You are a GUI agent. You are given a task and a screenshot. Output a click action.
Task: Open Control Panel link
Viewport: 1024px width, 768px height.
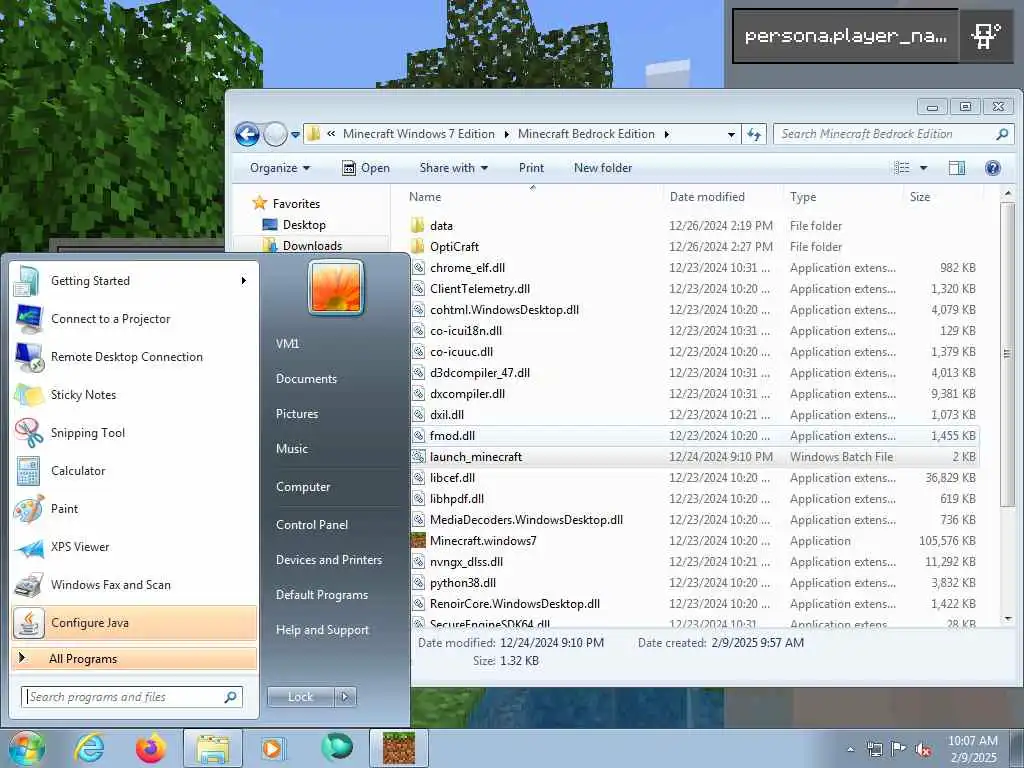click(x=312, y=525)
